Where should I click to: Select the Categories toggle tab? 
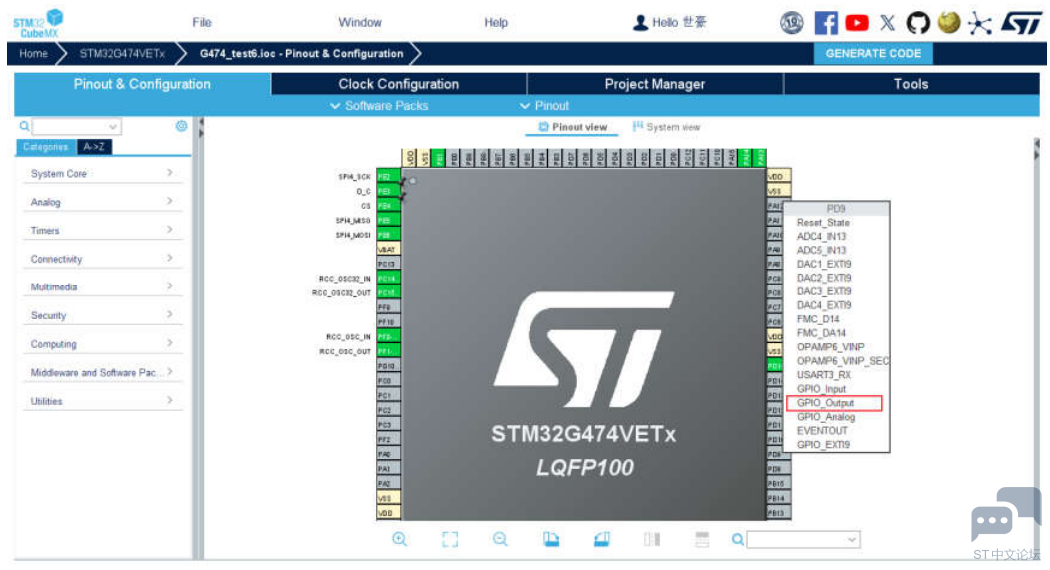pyautogui.click(x=46, y=147)
